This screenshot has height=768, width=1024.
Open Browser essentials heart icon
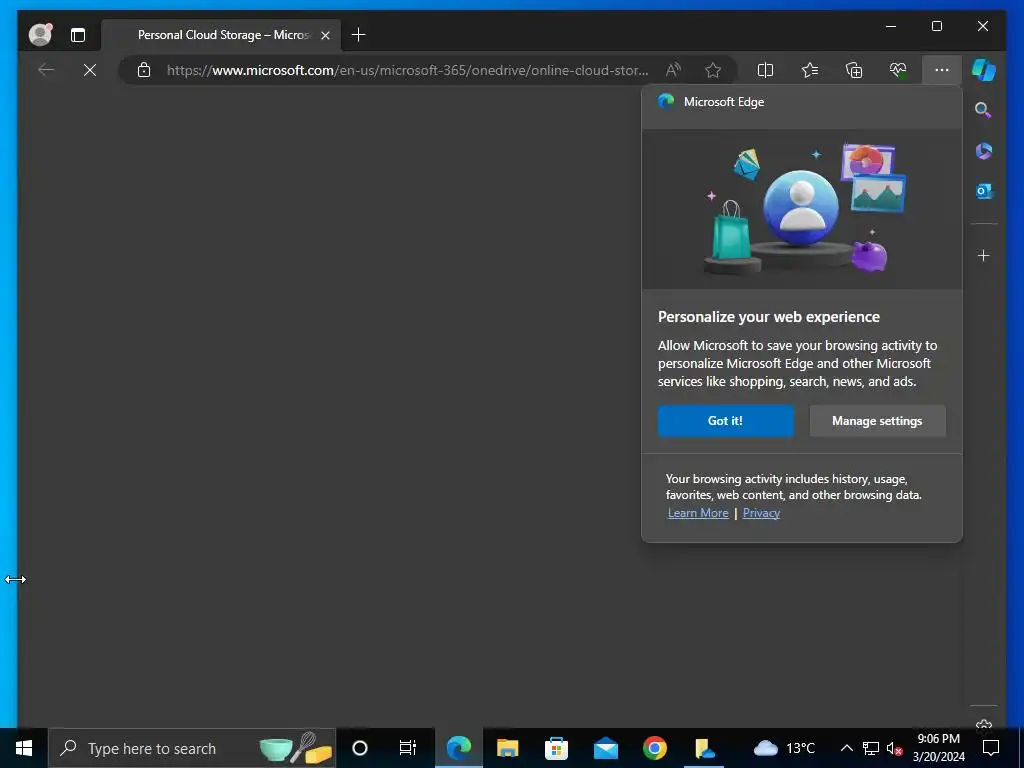click(898, 70)
